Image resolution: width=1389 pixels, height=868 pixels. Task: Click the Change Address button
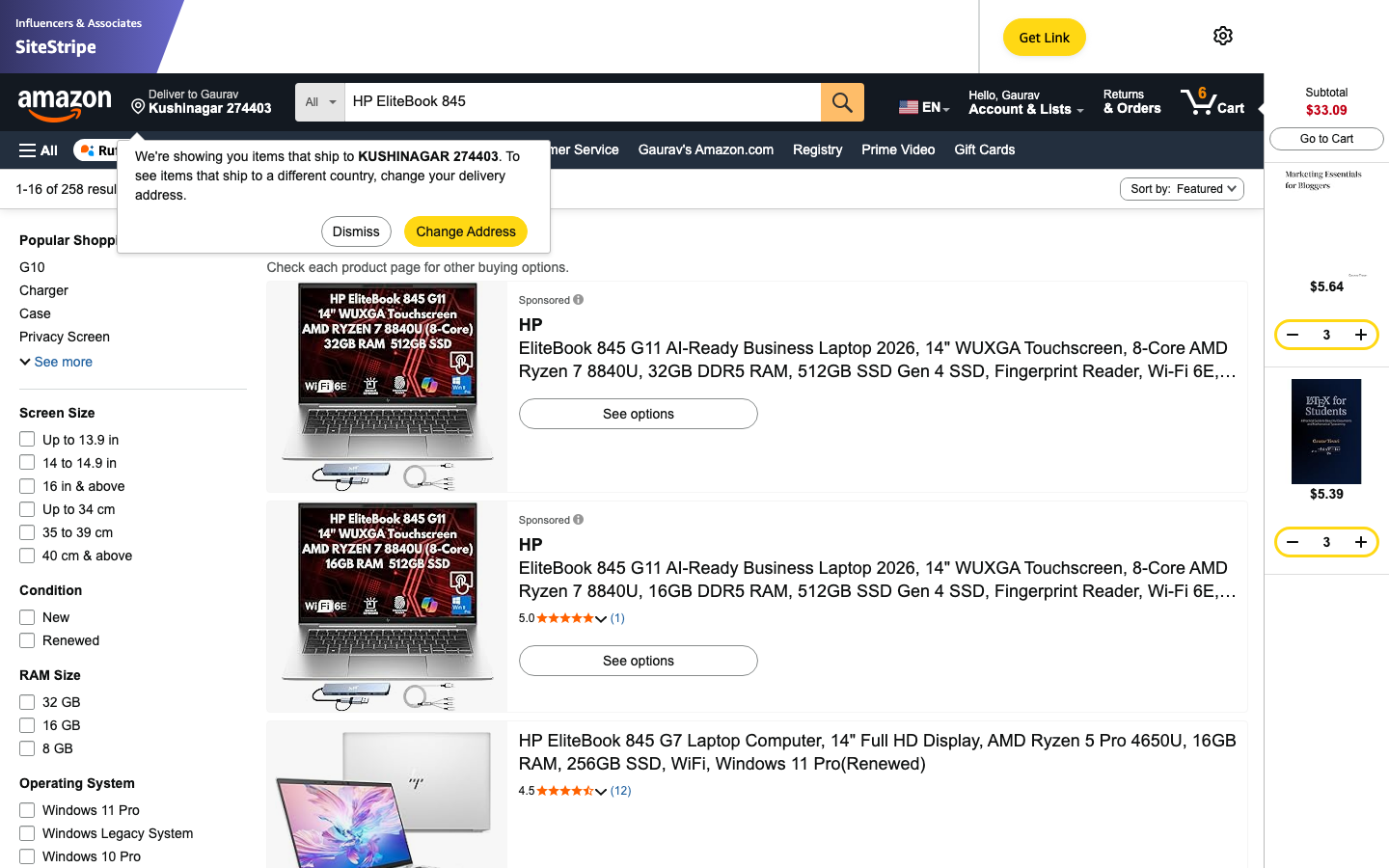pyautogui.click(x=466, y=231)
